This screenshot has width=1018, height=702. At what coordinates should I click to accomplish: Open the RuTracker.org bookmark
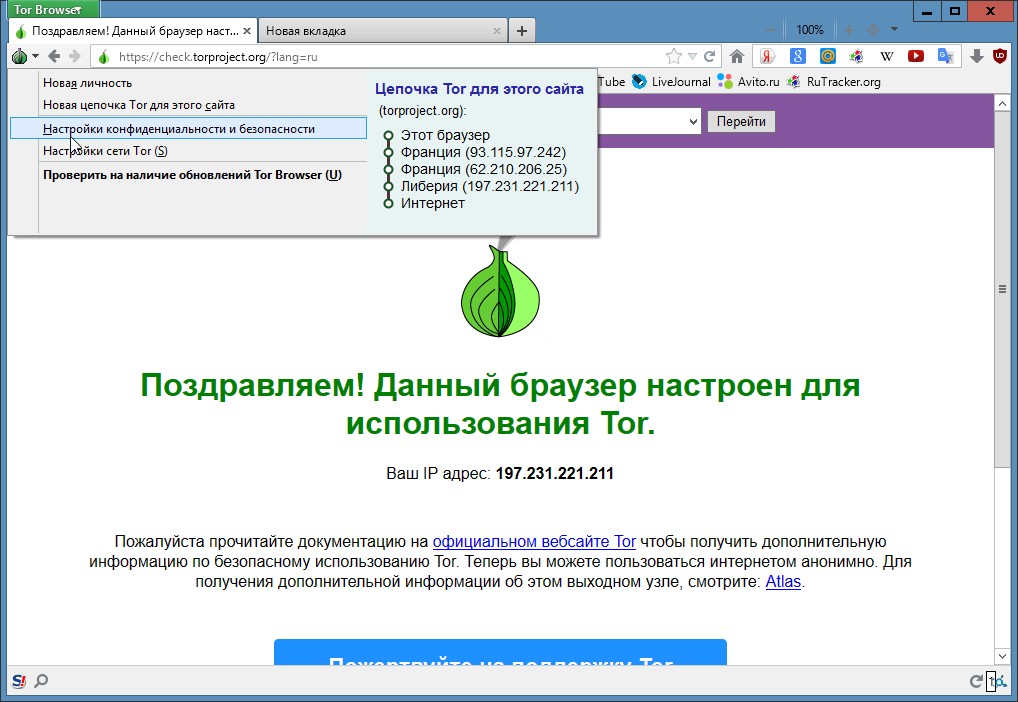pyautogui.click(x=833, y=82)
